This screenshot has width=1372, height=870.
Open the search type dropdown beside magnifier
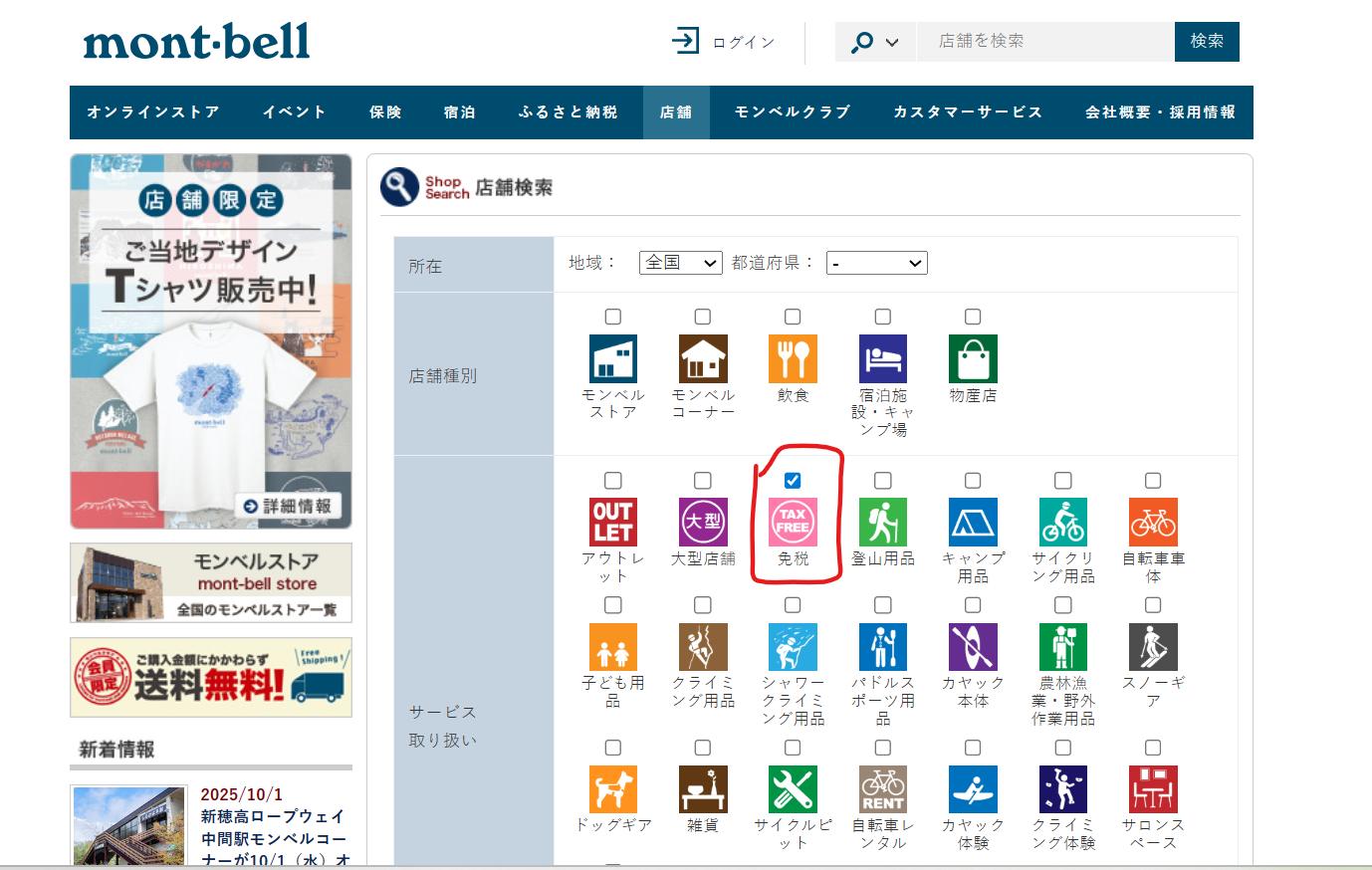click(x=874, y=42)
